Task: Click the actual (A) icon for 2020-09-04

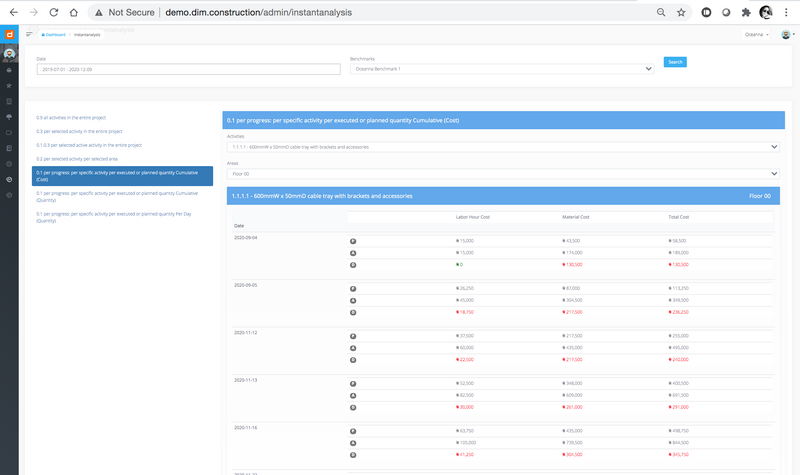Action: [353, 253]
